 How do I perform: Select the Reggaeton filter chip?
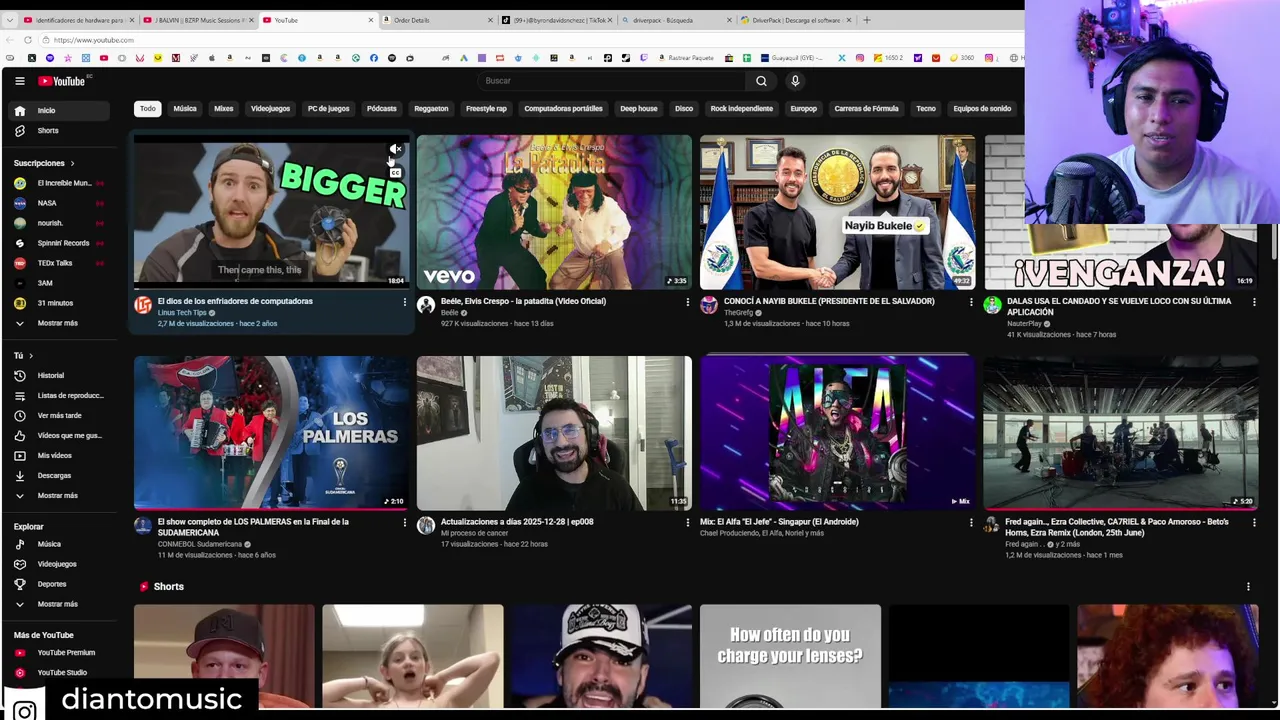point(431,108)
